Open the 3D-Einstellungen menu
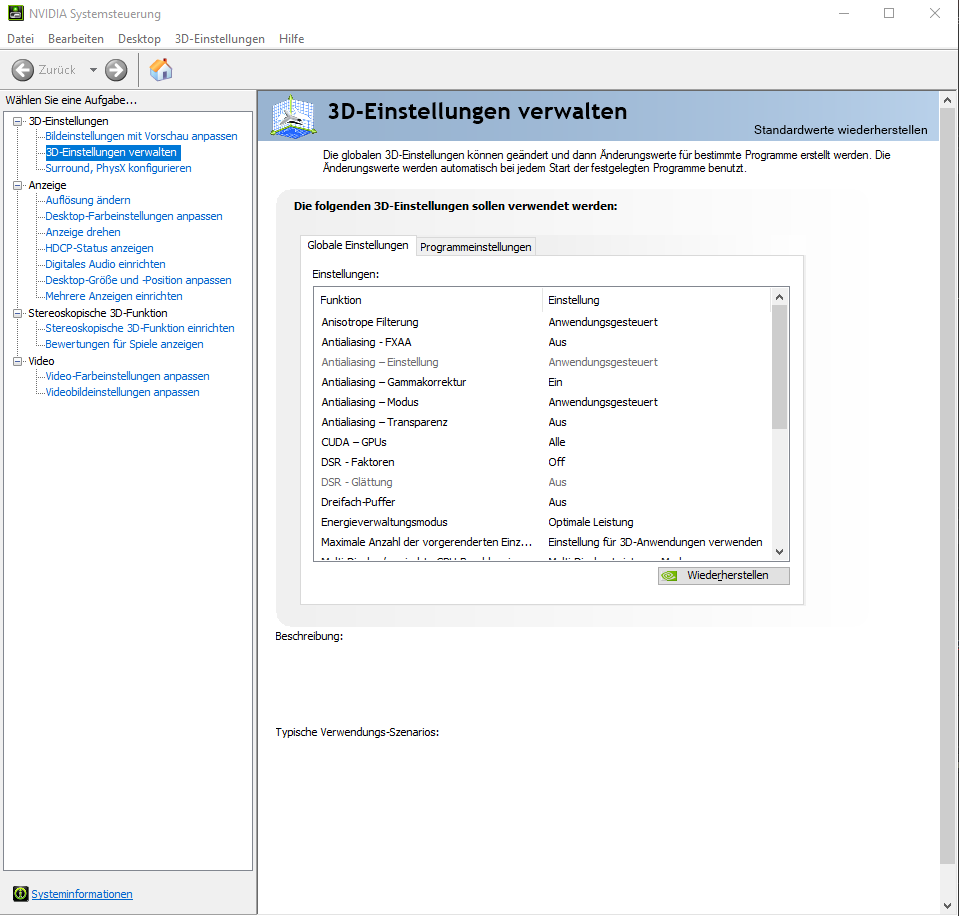This screenshot has height=916, width=959. 220,39
